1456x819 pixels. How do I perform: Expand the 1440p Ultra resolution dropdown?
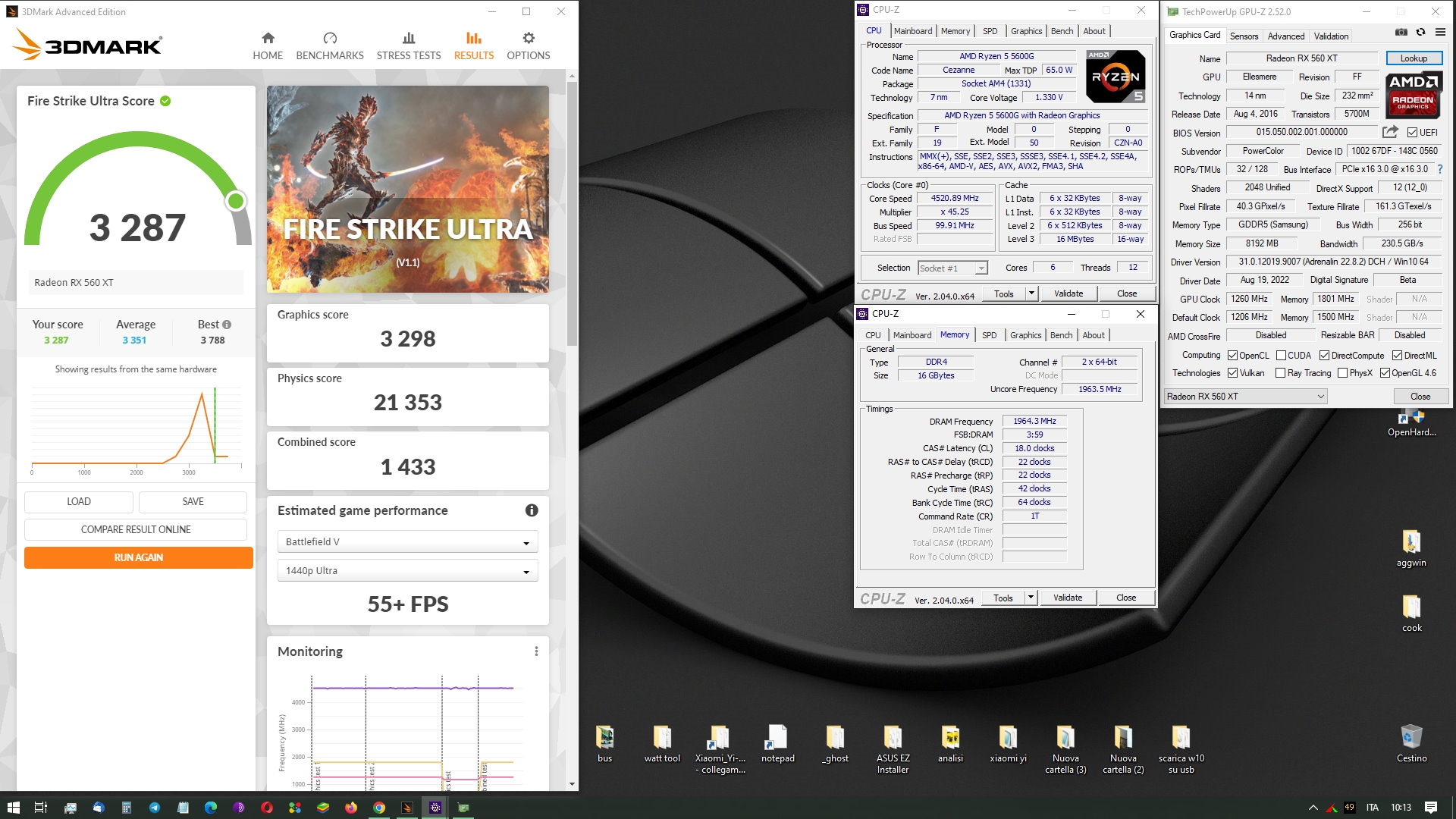click(408, 570)
